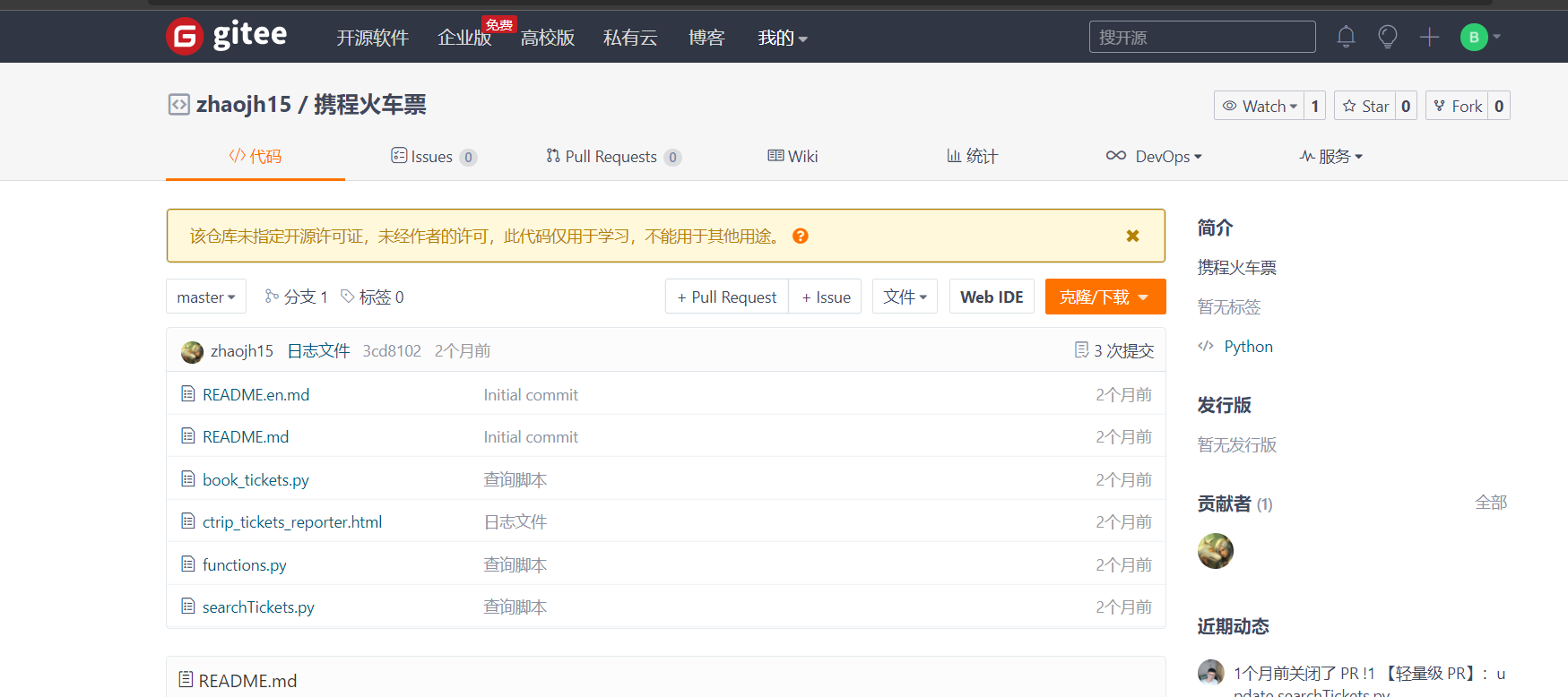View the 3 次提交 commits link
This screenshot has height=697, width=1568.
pos(1114,350)
